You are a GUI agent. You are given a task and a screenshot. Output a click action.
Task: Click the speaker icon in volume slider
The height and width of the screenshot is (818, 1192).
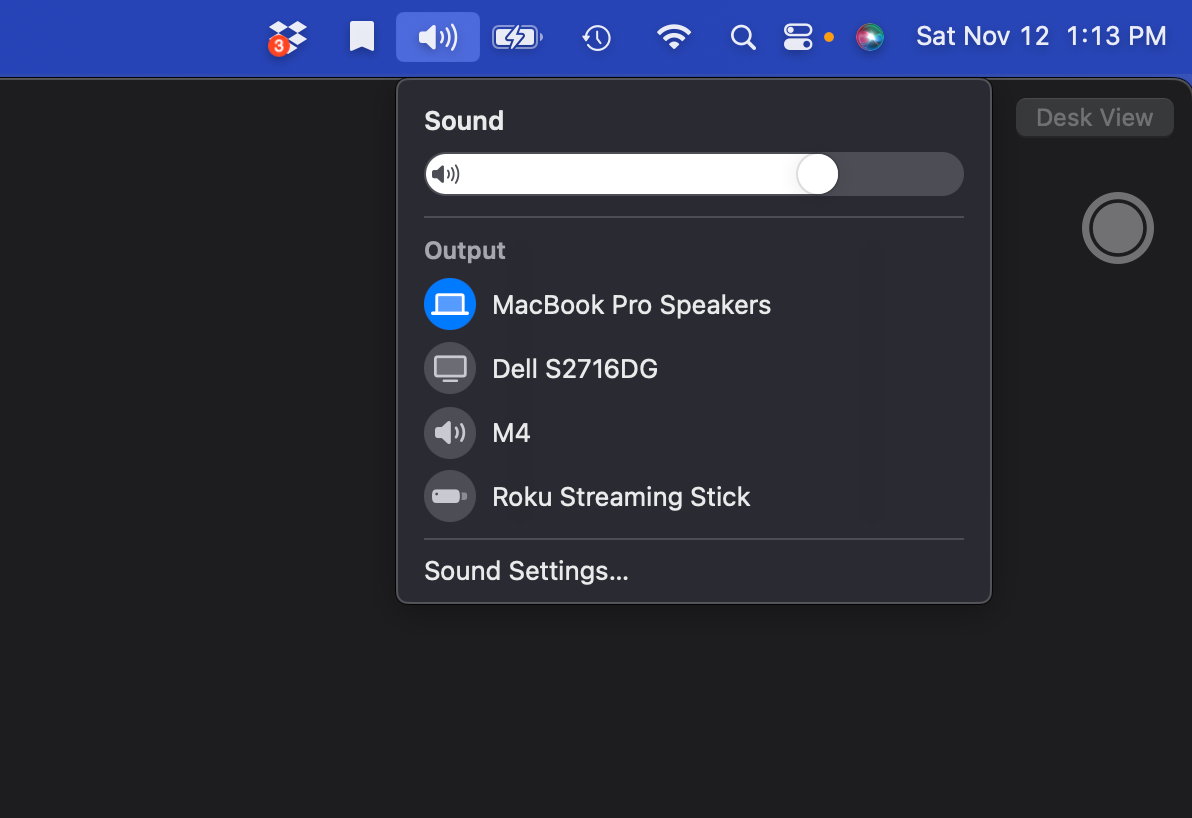click(x=445, y=174)
